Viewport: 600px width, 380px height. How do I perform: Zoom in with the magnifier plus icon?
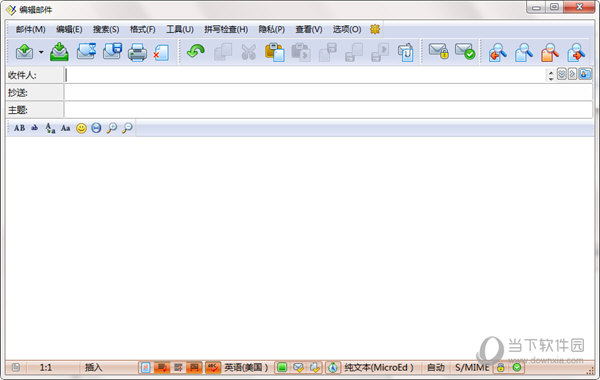112,128
